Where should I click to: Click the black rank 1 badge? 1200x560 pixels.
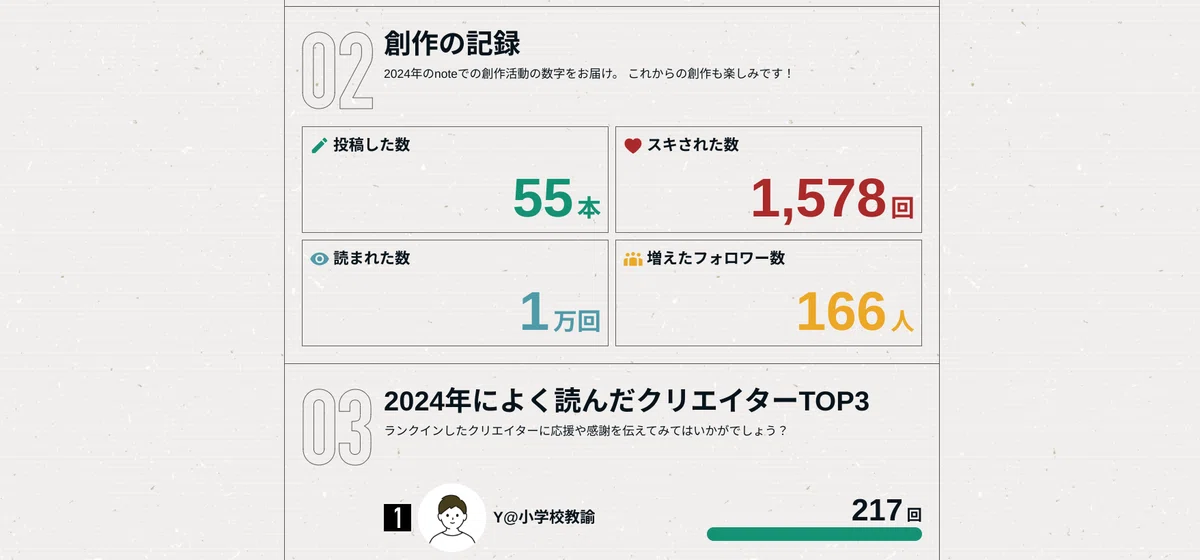pos(397,518)
